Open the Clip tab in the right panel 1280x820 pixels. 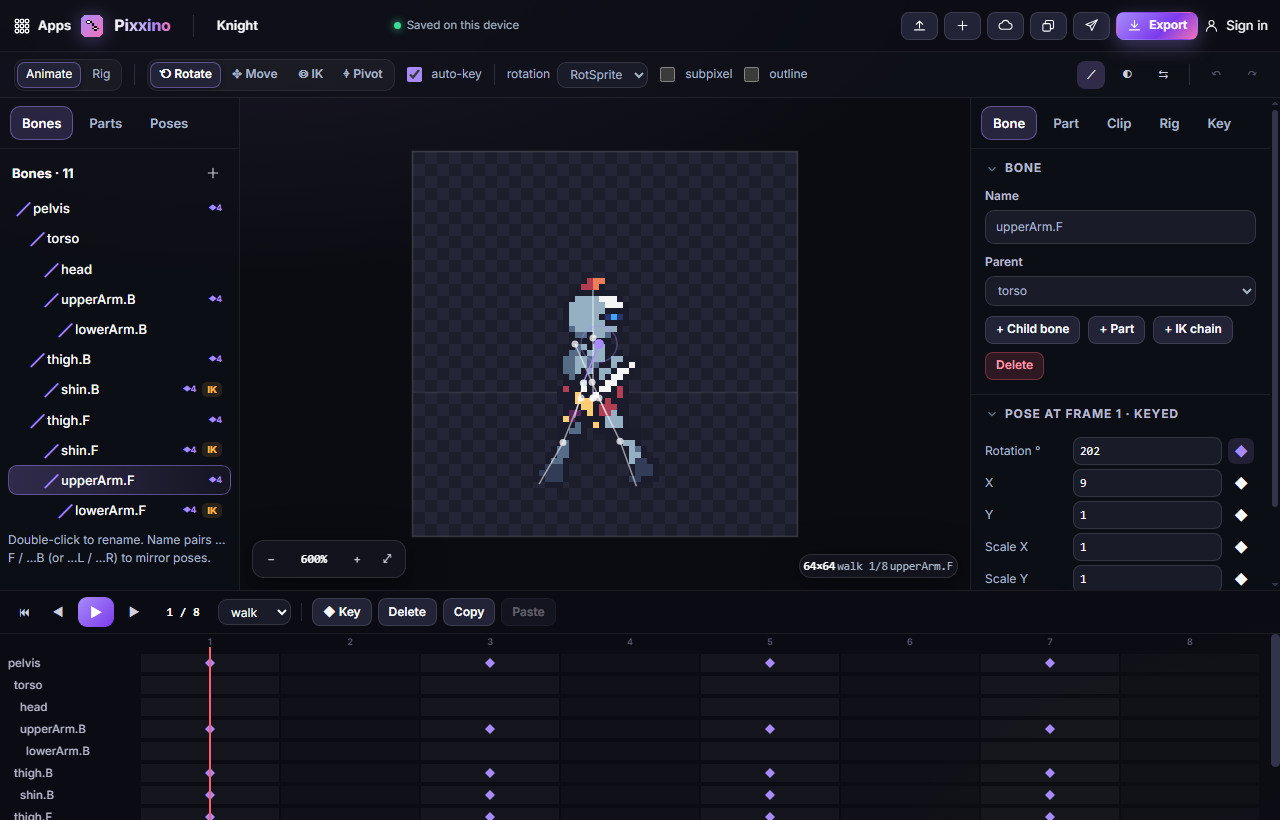pyautogui.click(x=1119, y=123)
